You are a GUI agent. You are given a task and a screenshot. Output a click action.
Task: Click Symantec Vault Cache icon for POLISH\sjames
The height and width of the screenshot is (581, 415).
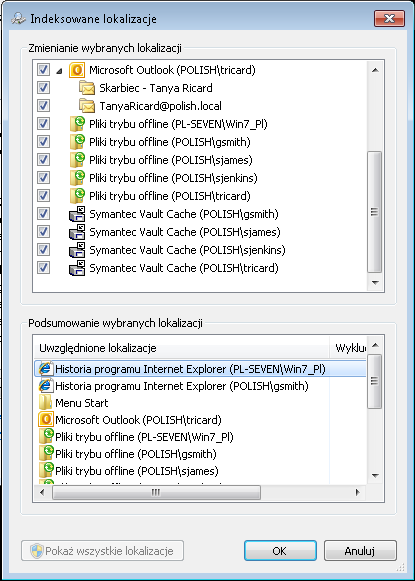pyautogui.click(x=77, y=232)
